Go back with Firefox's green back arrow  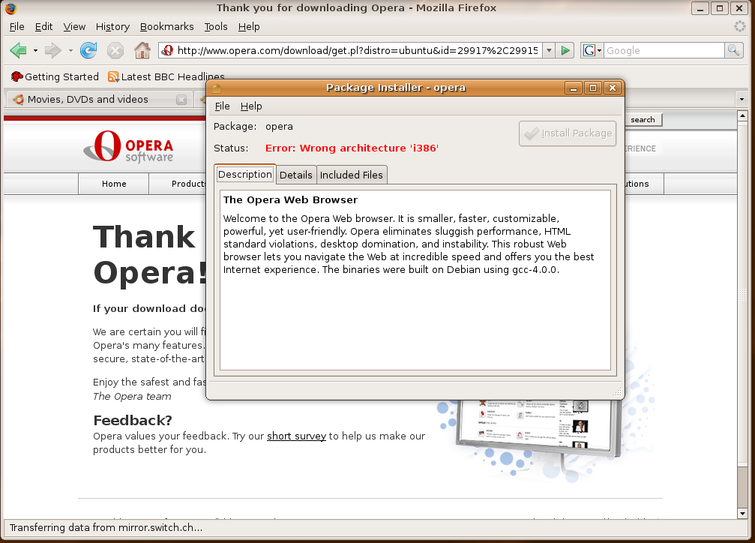pyautogui.click(x=18, y=50)
